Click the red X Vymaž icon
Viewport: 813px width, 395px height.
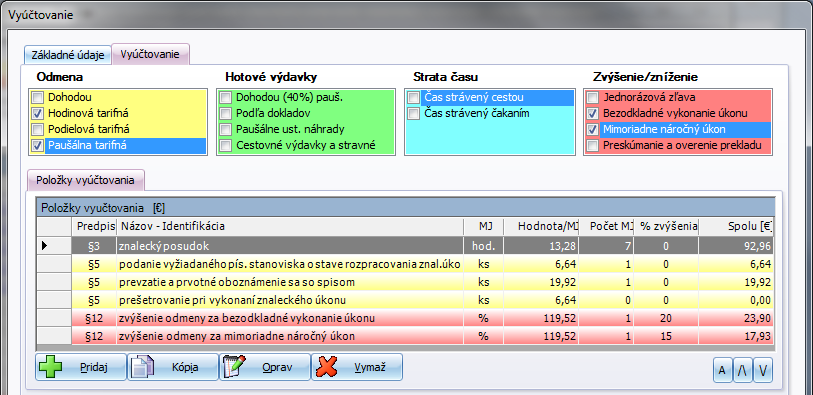click(327, 368)
